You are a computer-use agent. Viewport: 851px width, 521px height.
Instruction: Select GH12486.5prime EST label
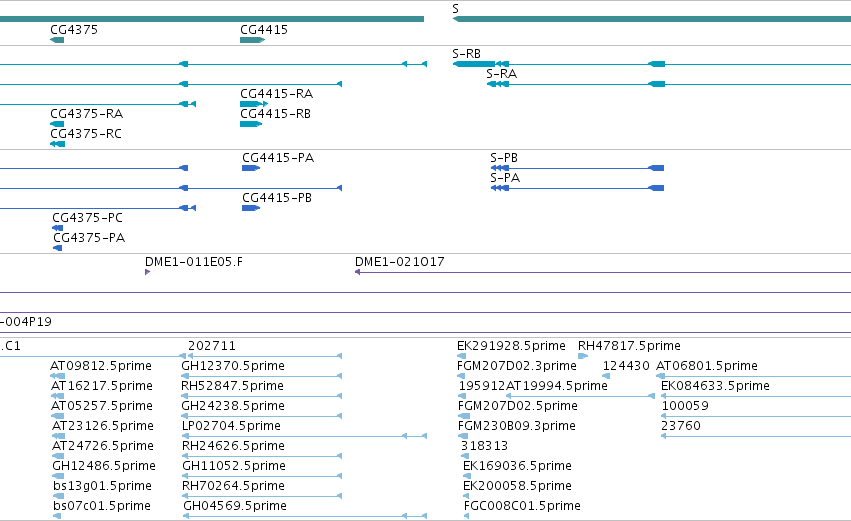coord(104,466)
